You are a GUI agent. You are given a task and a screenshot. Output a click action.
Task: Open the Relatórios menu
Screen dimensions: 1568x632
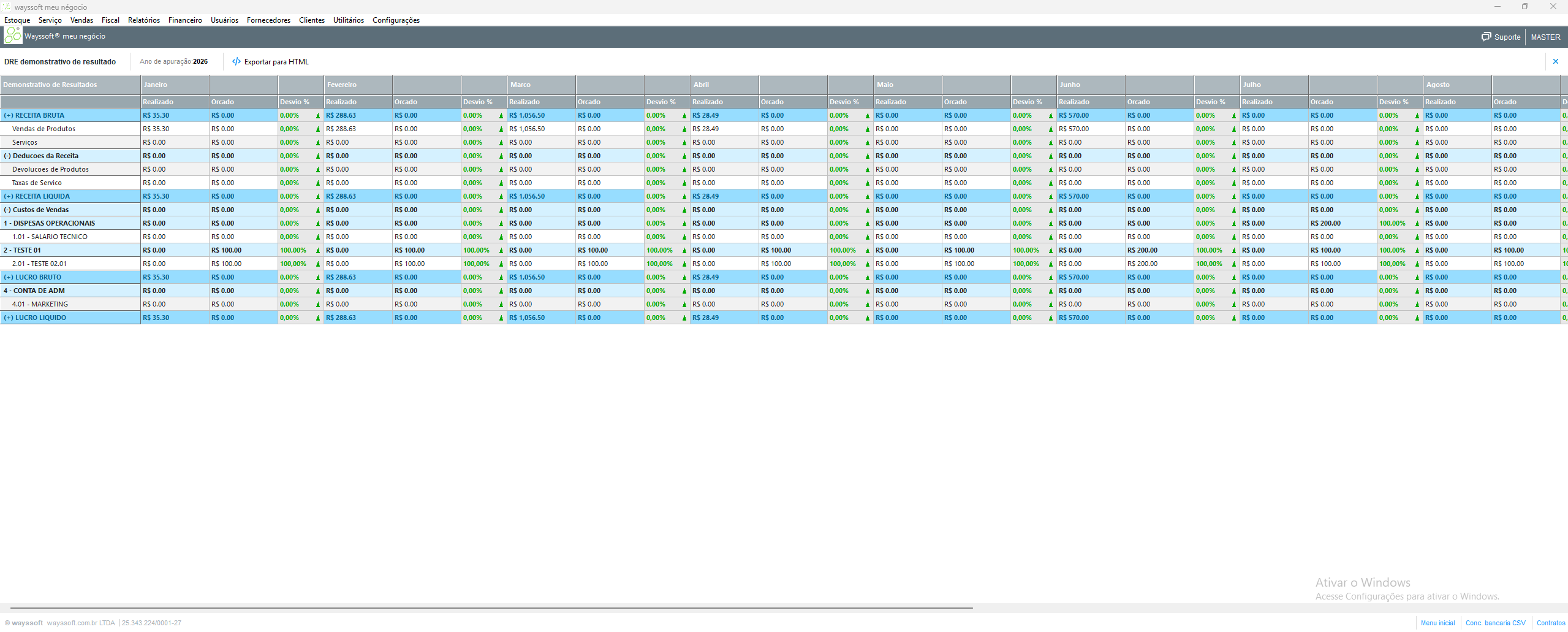point(144,20)
